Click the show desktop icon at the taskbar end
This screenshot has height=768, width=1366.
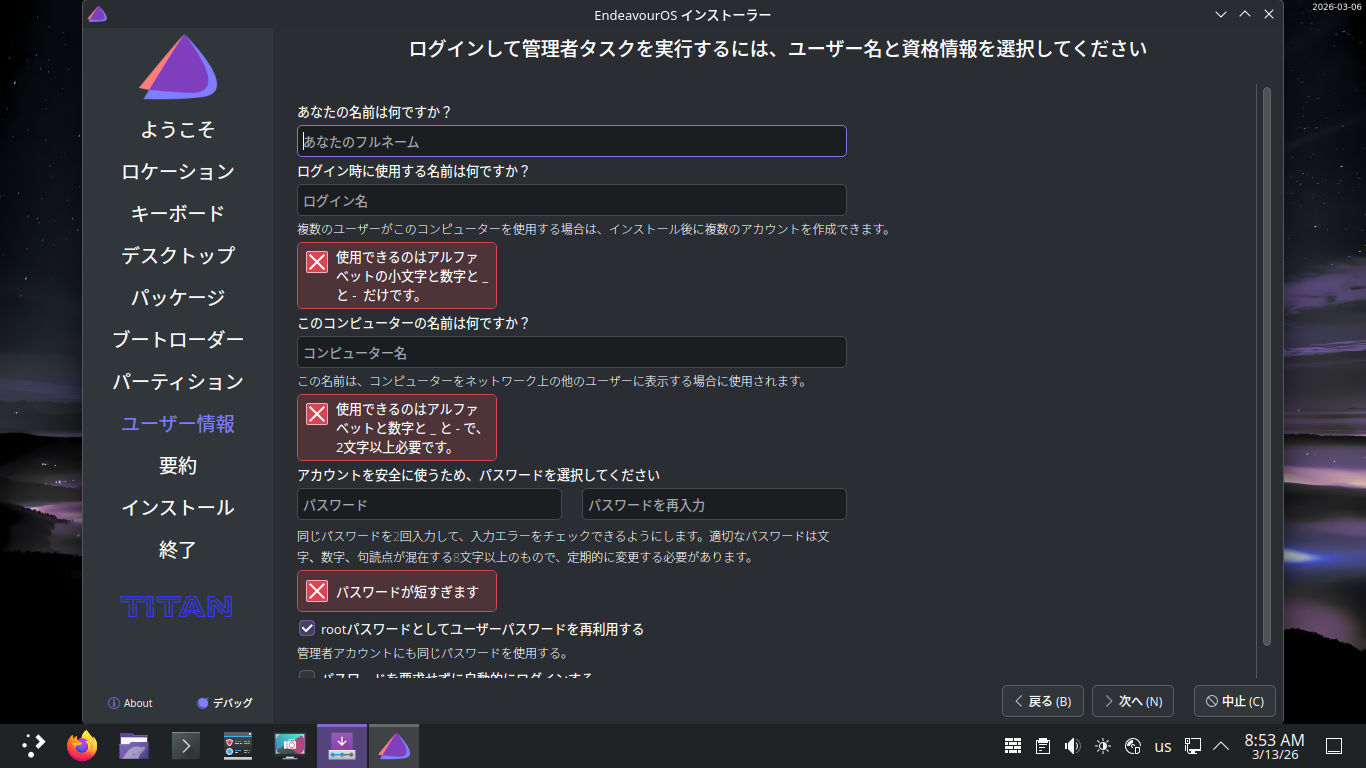[x=1333, y=746]
